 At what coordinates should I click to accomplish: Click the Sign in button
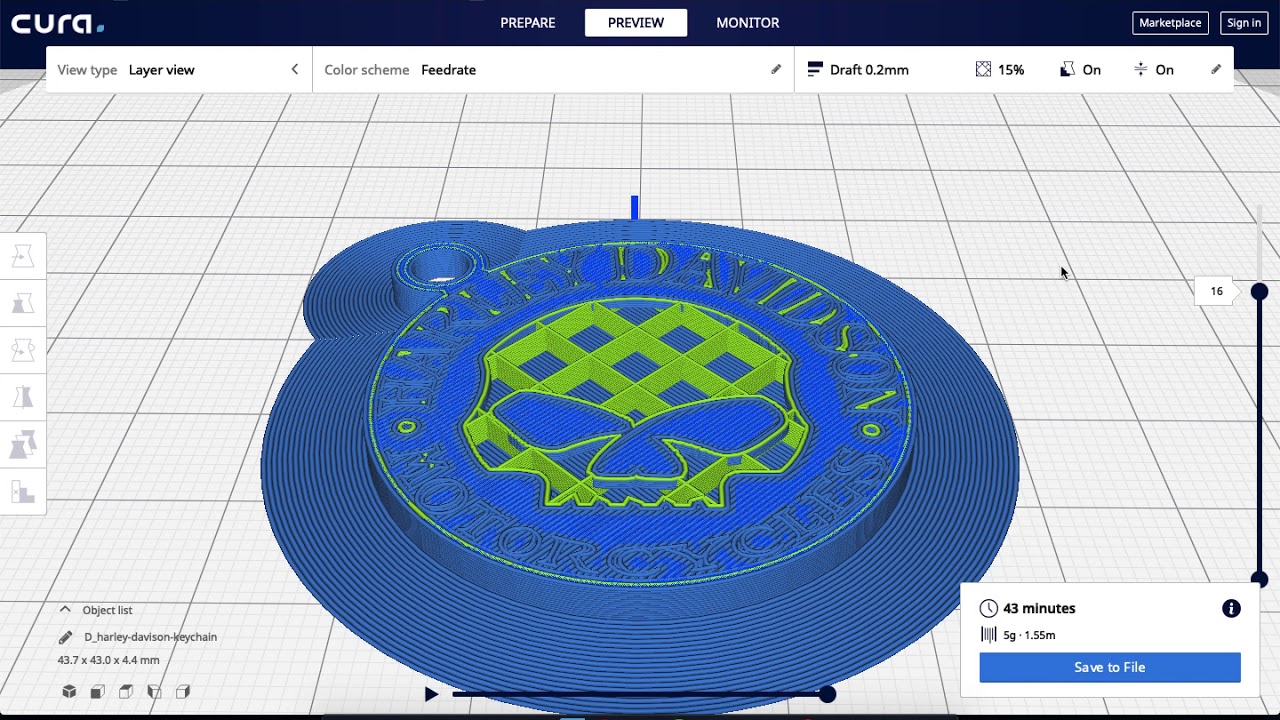(1244, 23)
